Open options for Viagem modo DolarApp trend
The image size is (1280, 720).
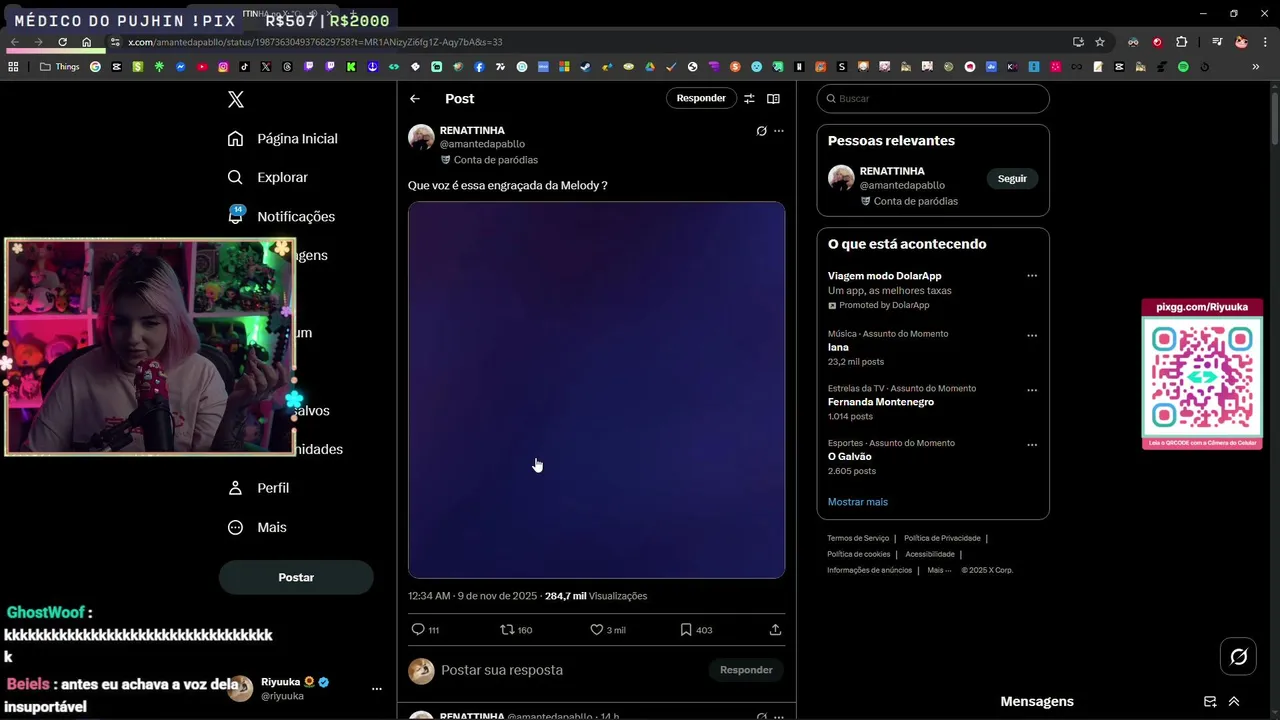(x=1032, y=276)
